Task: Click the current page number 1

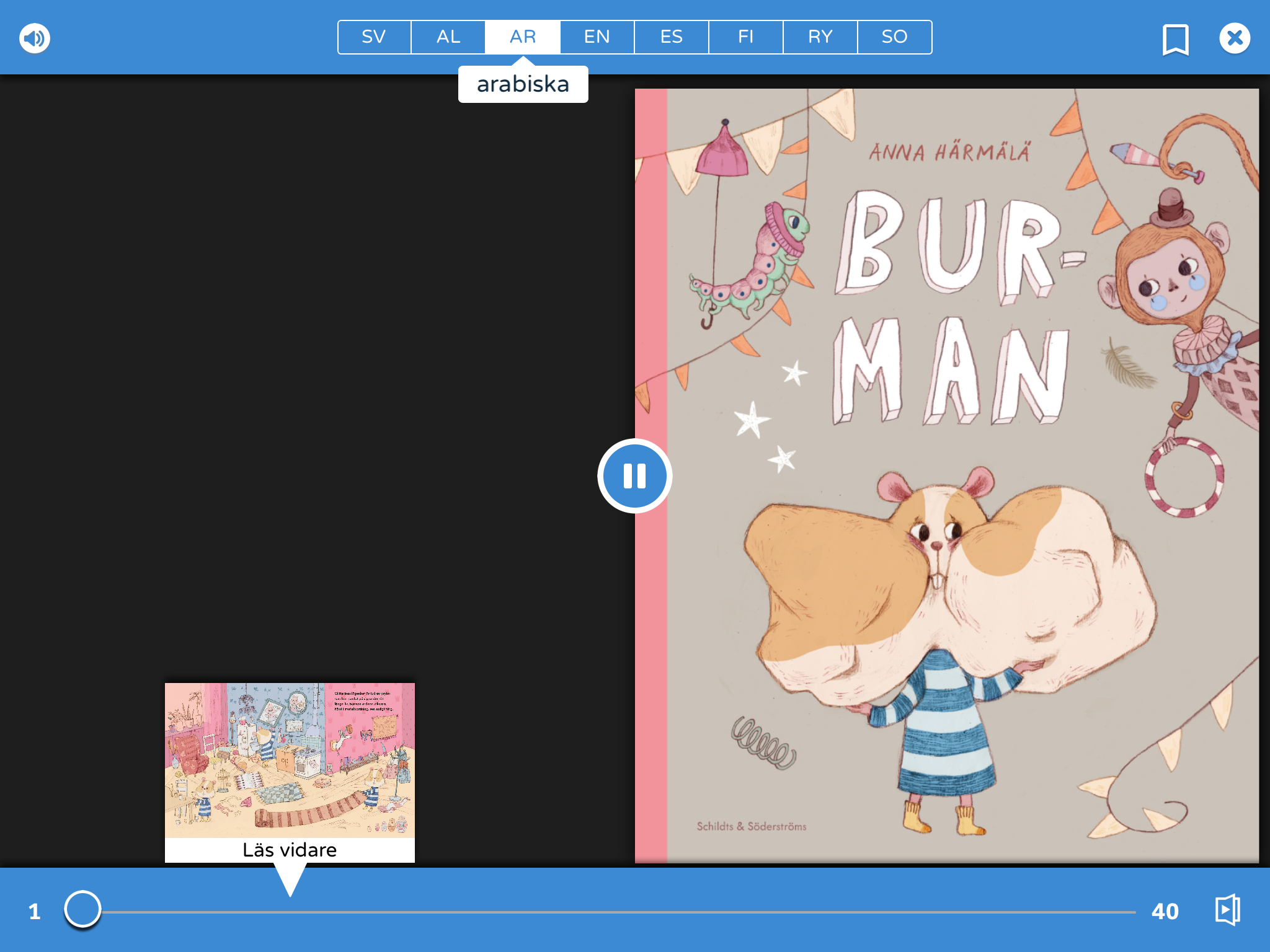Action: pyautogui.click(x=35, y=911)
